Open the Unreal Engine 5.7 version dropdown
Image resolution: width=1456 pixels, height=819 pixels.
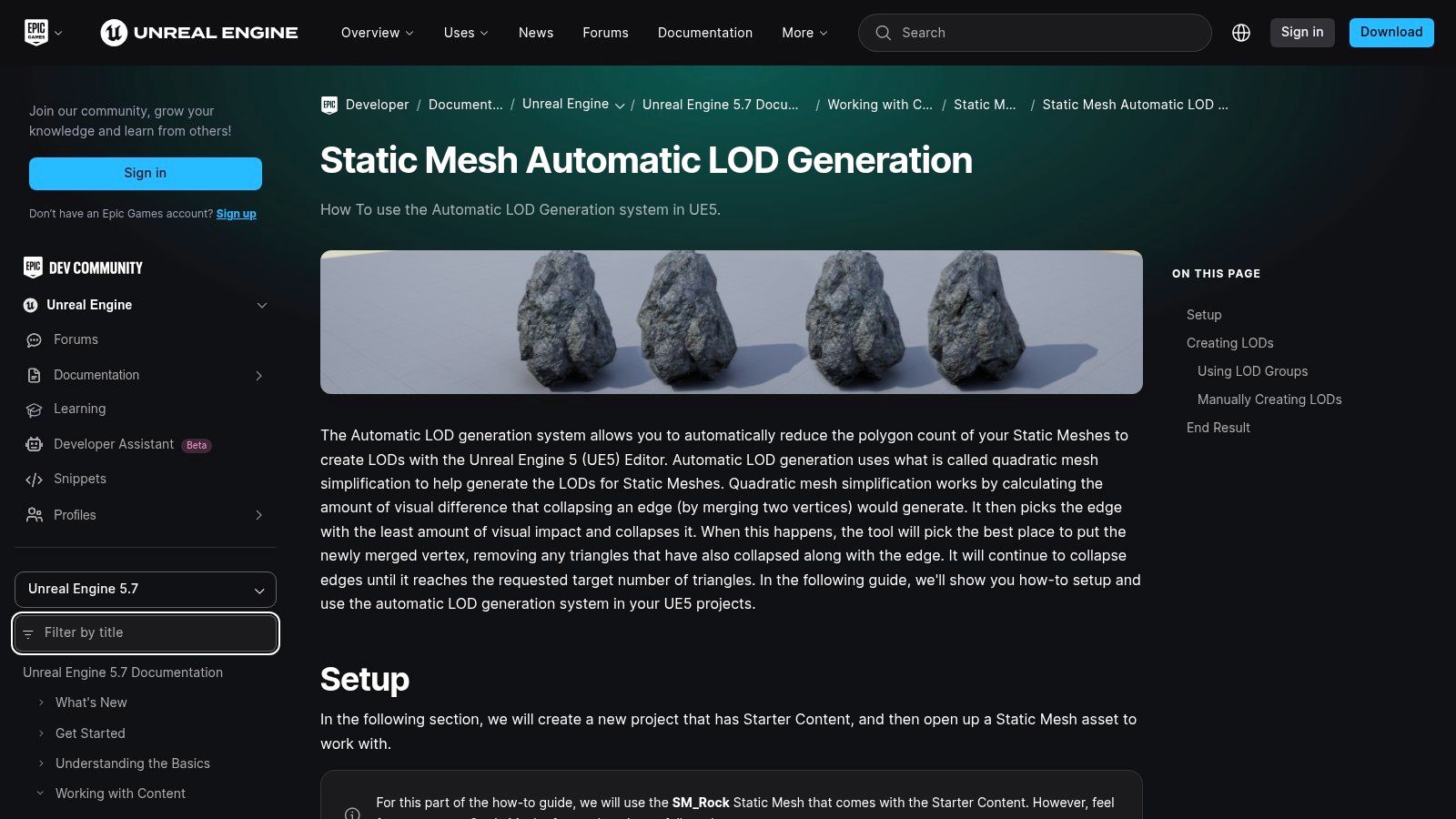(145, 589)
